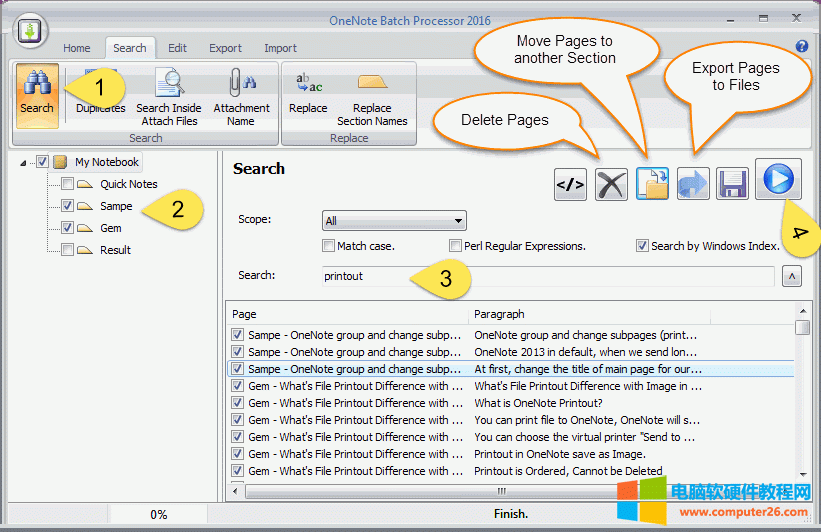This screenshot has height=532, width=821.
Task: Check the Result section checkbox
Action: (67, 250)
